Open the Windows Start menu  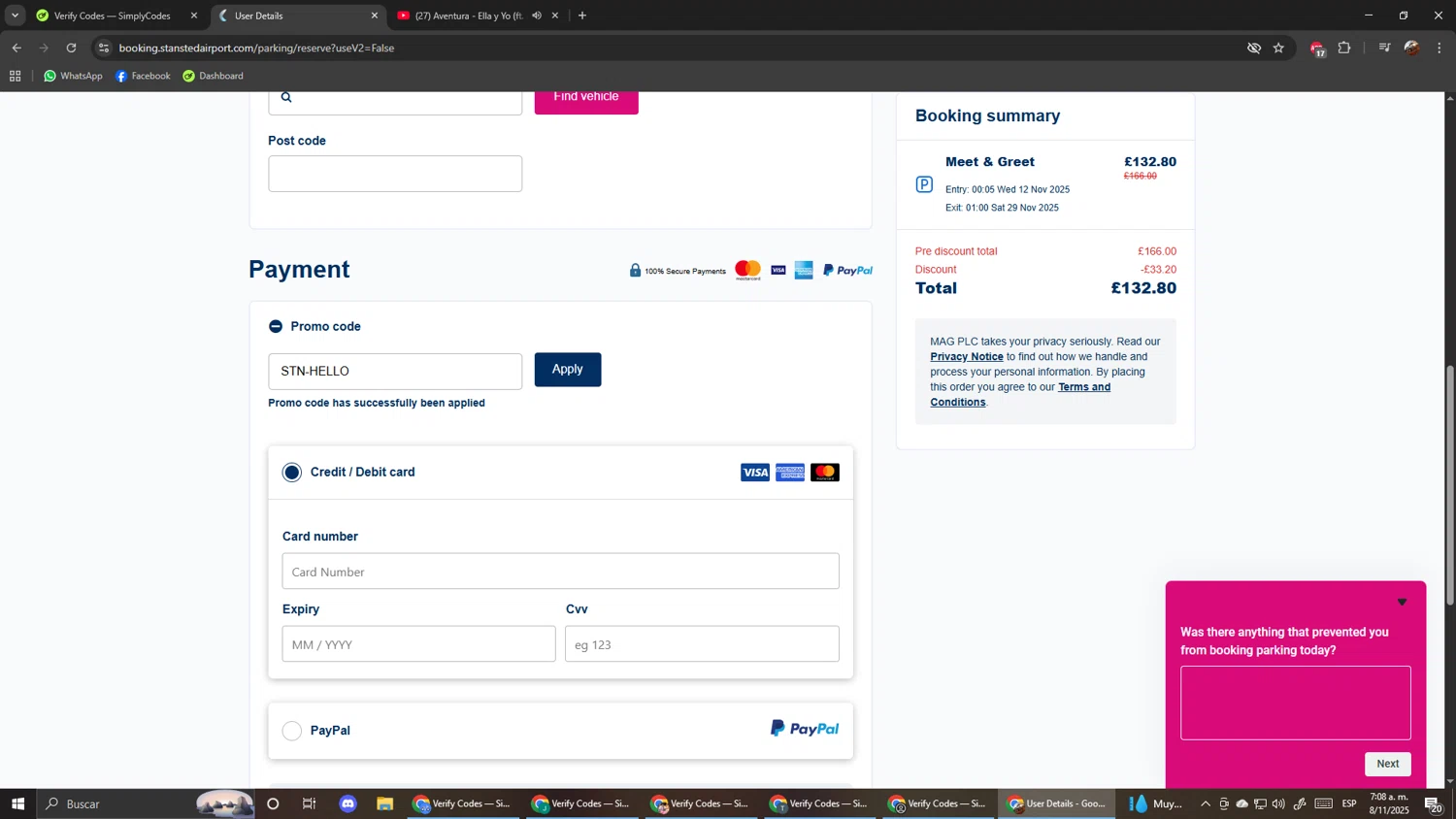[17, 803]
